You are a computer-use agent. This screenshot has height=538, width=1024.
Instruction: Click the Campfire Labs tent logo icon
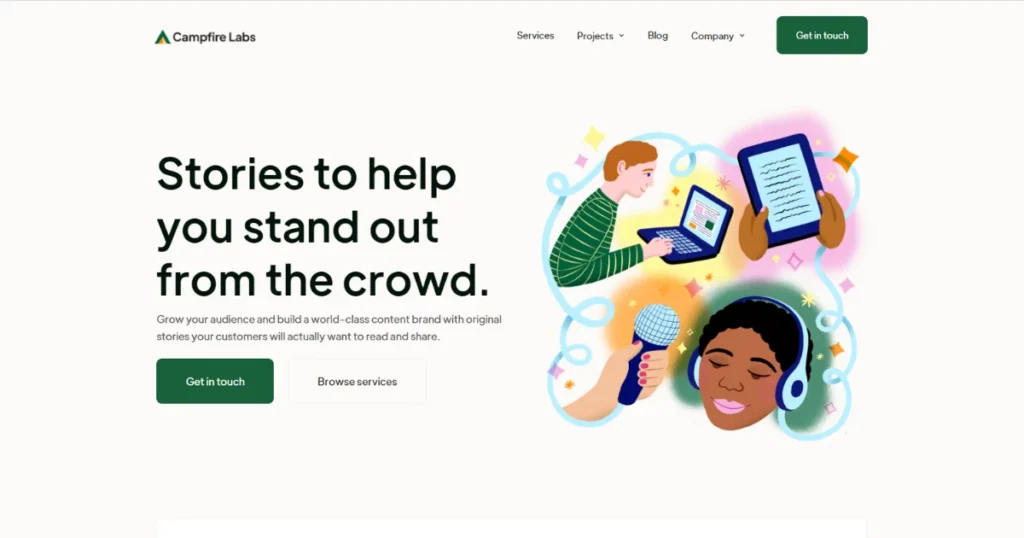point(162,37)
